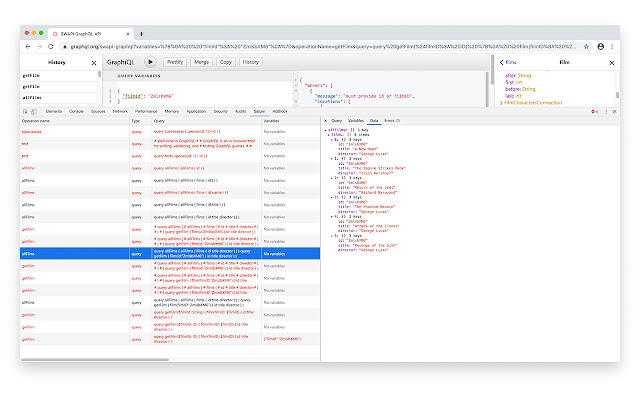The width and height of the screenshot is (640, 400).
Task: Show the Variables tab in detail pane
Action: pos(356,121)
